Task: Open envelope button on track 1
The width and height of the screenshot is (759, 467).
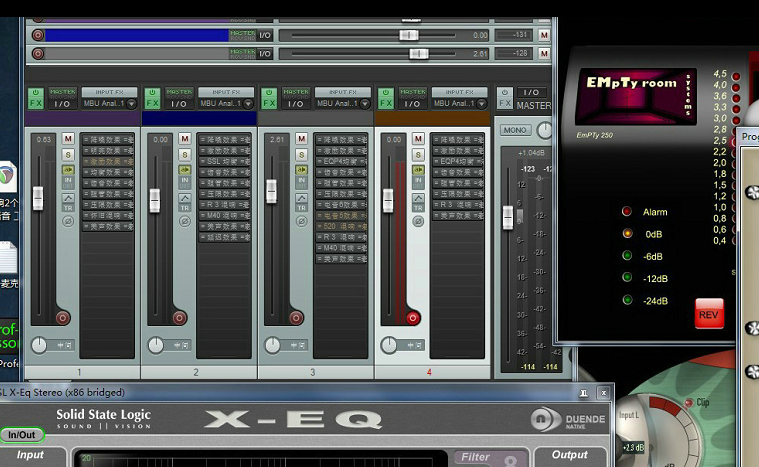Action: (68, 198)
